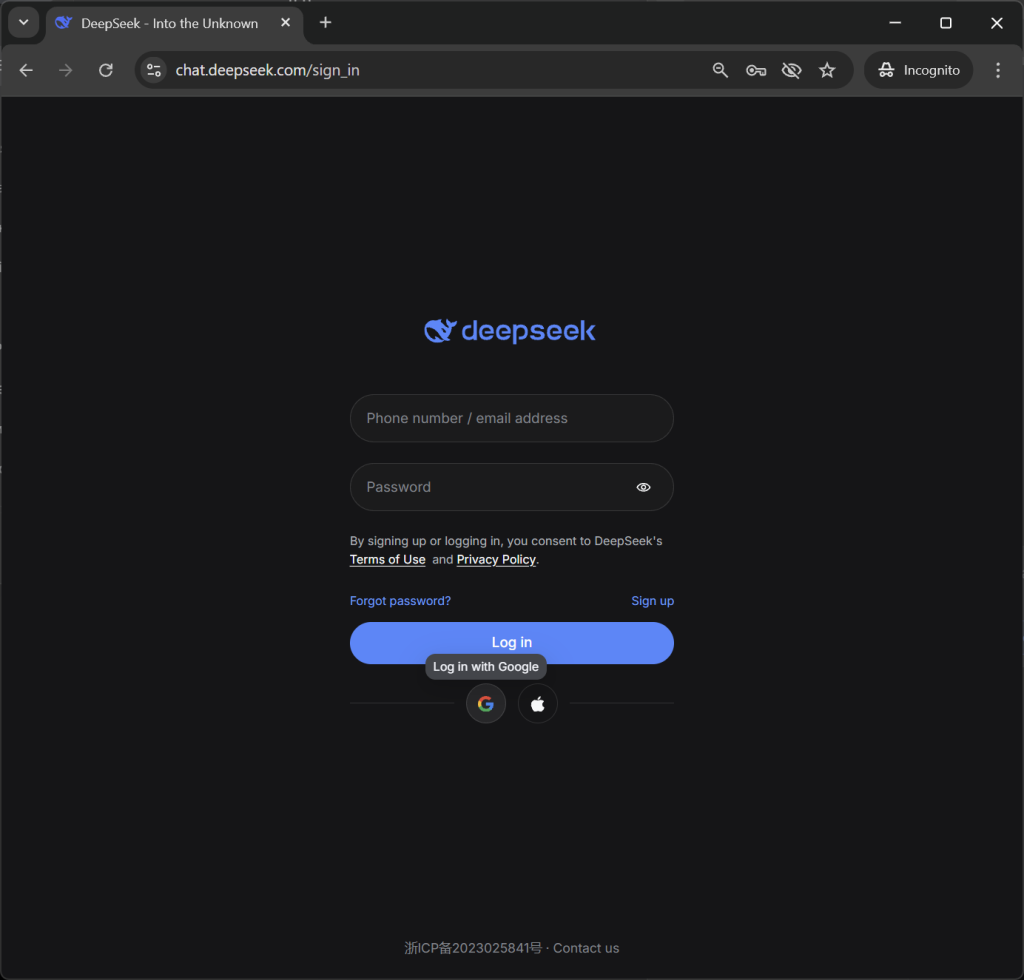1024x980 pixels.
Task: Reload the DeepSeek sign-in page
Action: point(106,70)
